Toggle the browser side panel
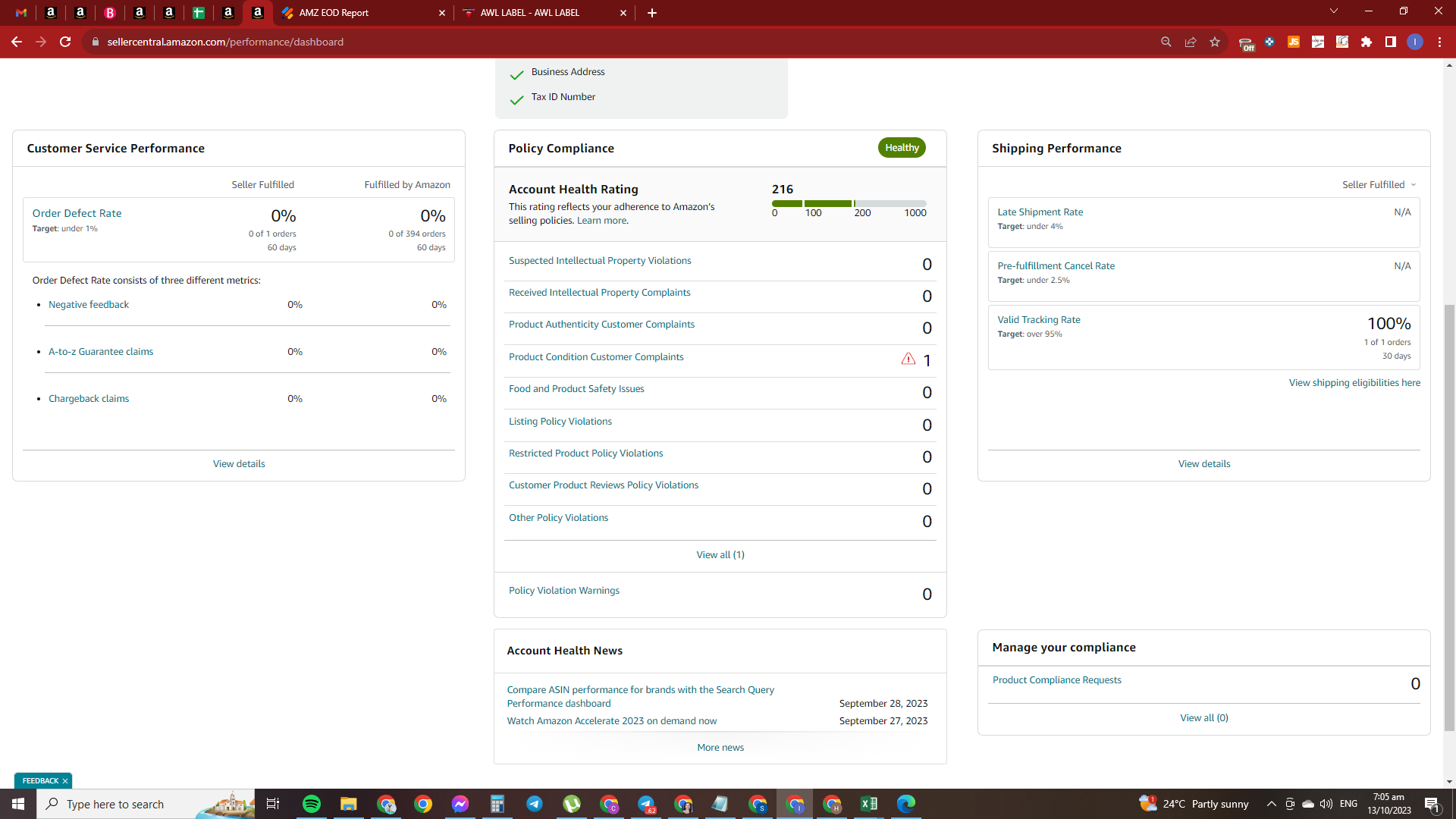1456x819 pixels. pos(1391,42)
